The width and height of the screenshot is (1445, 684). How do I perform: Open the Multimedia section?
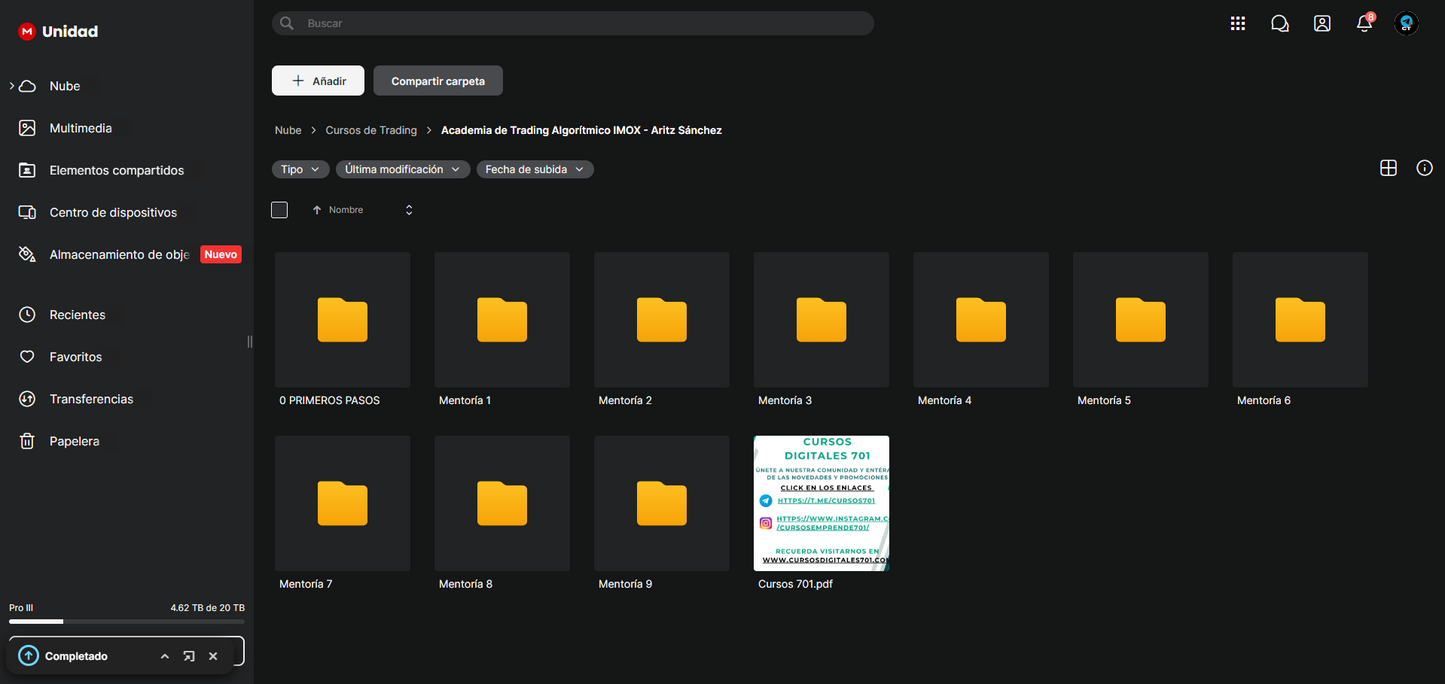[x=80, y=128]
